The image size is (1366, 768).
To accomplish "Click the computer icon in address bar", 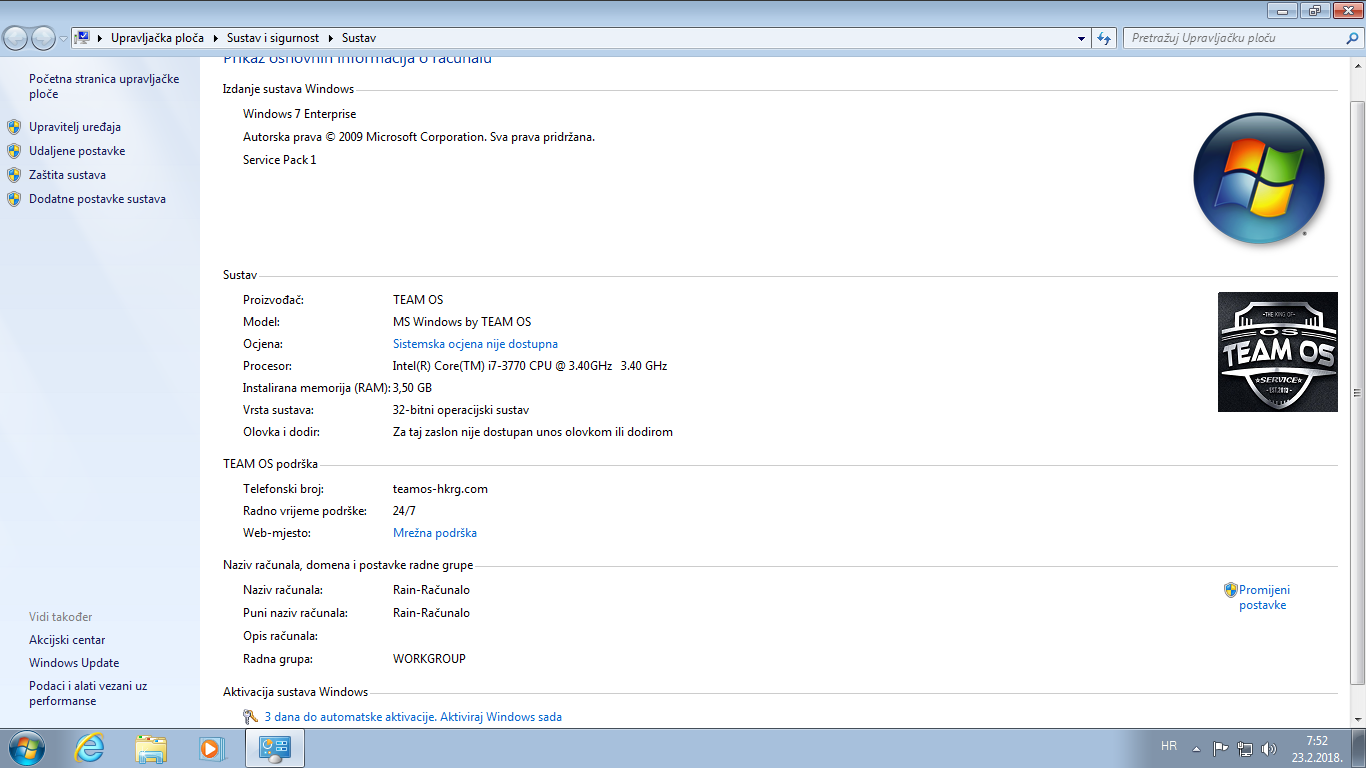I will pos(83,37).
